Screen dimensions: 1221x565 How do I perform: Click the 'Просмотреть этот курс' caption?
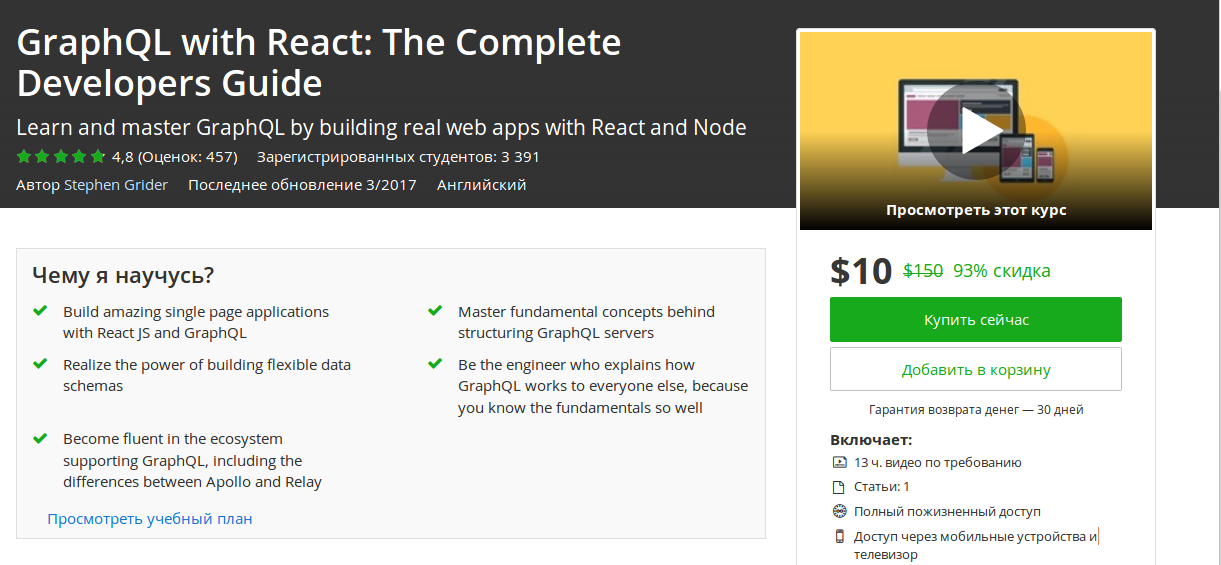coord(976,210)
